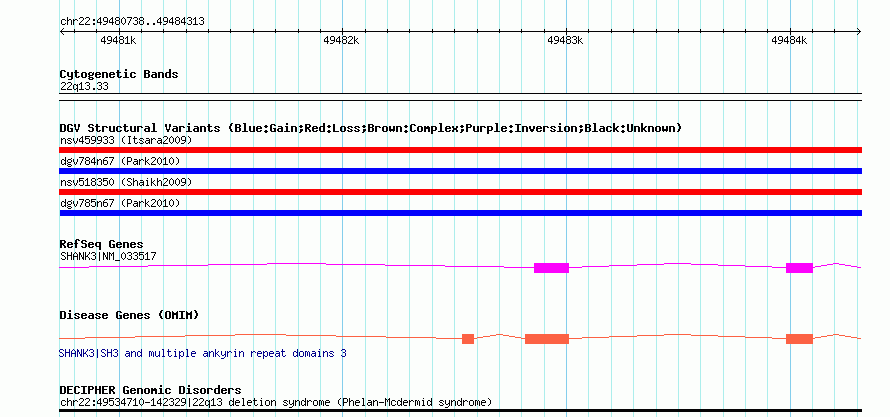Click the 49483k ruler tick label

(565, 40)
